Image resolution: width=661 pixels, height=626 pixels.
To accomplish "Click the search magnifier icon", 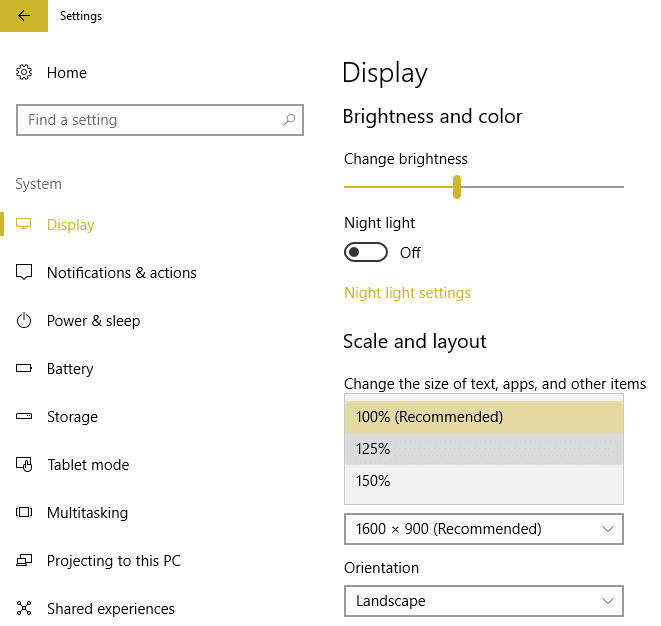I will point(289,120).
